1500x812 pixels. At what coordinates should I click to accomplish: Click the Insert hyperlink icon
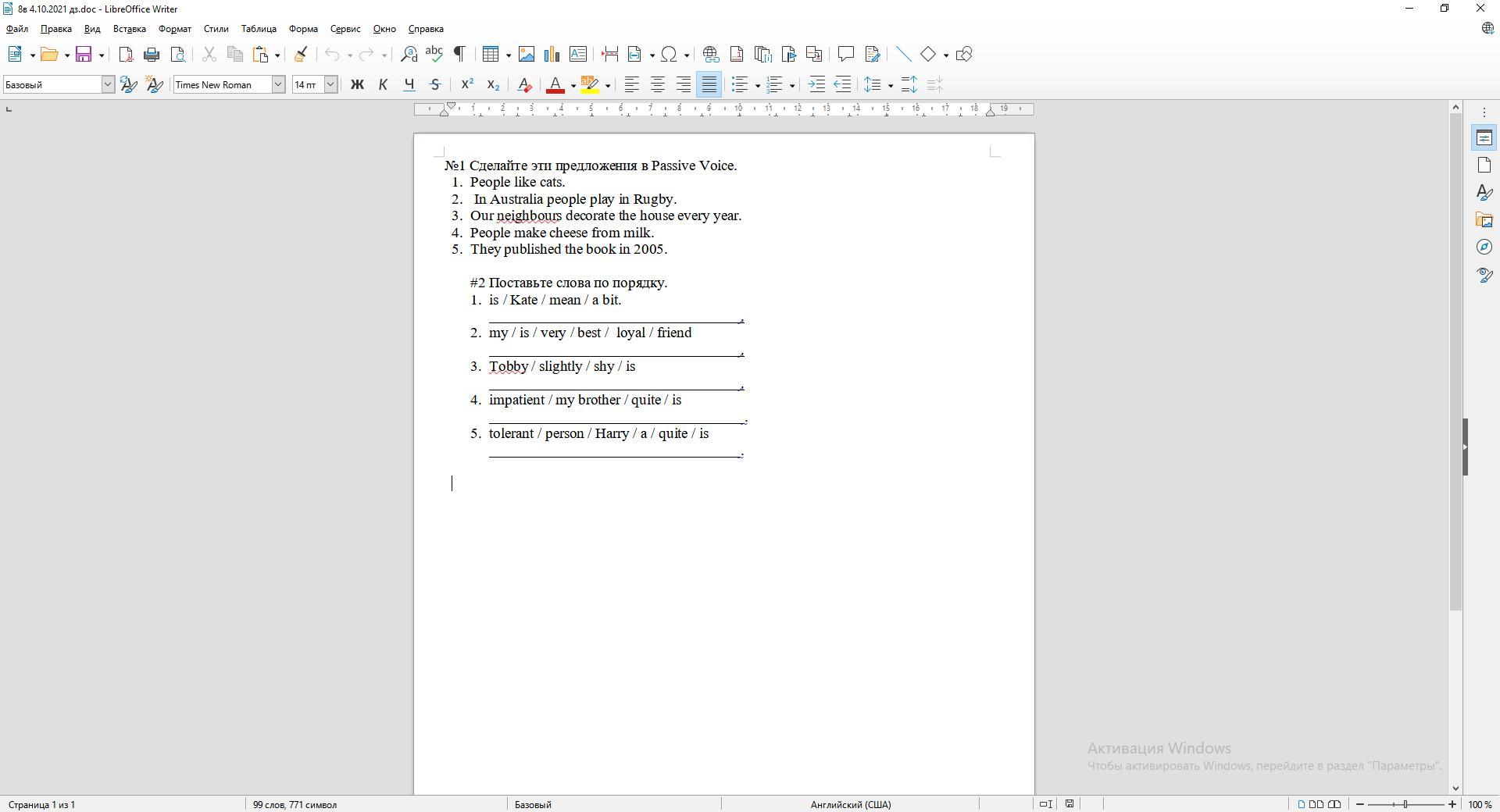(710, 54)
